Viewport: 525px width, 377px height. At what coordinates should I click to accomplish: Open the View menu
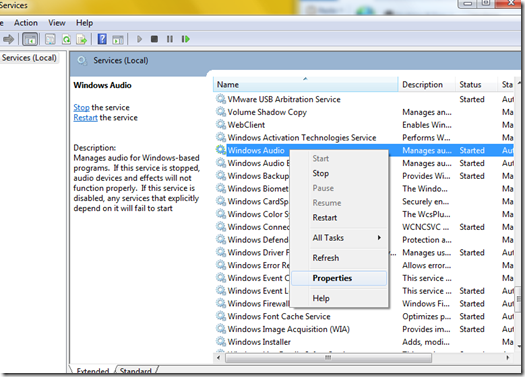pyautogui.click(x=57, y=23)
